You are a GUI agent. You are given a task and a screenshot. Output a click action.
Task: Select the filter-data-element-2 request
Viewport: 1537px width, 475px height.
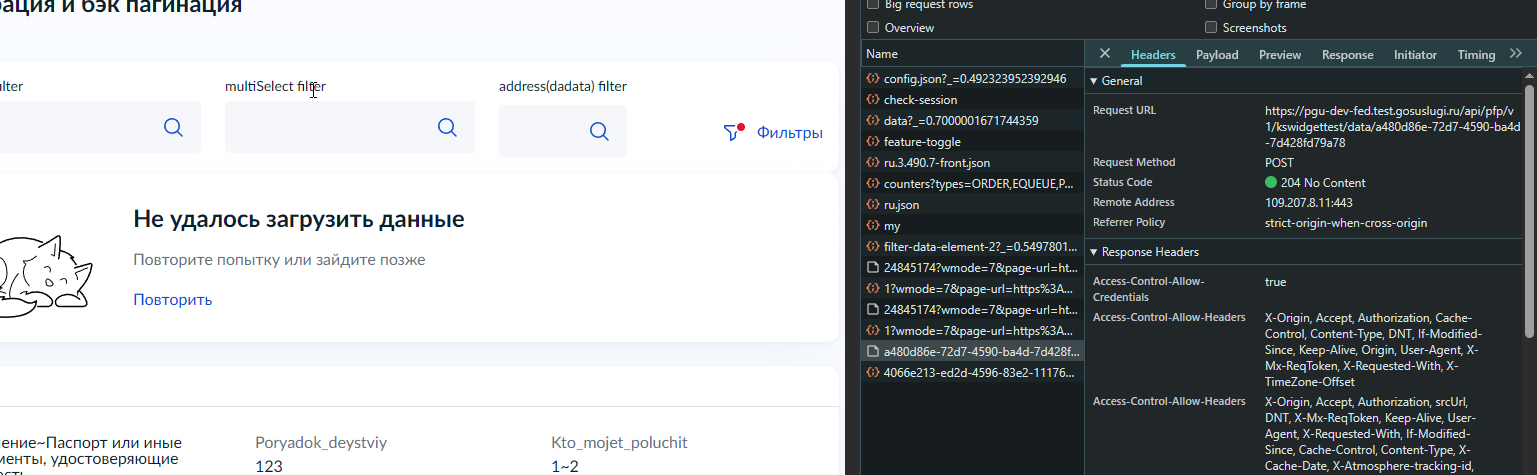pyautogui.click(x=972, y=246)
